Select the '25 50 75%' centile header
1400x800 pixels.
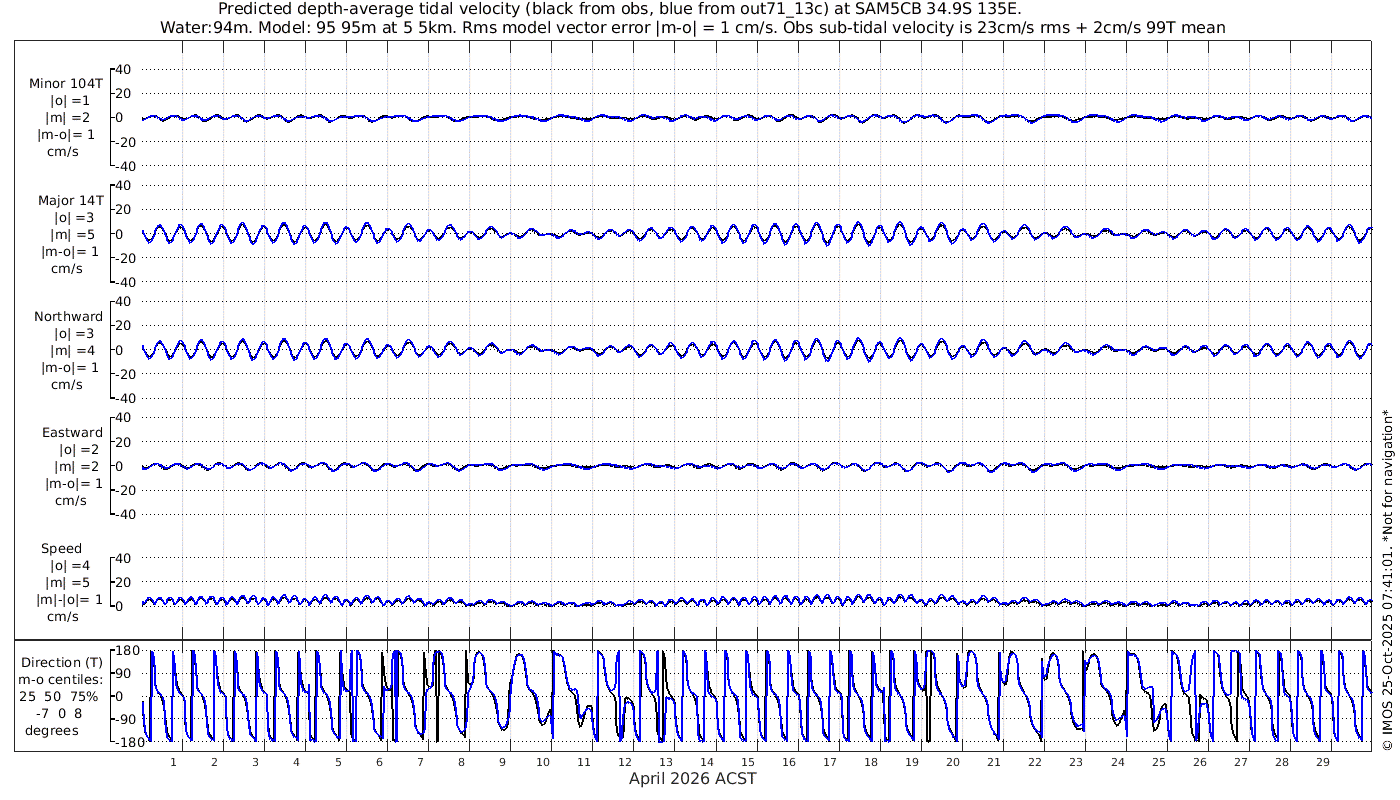pyautogui.click(x=61, y=697)
